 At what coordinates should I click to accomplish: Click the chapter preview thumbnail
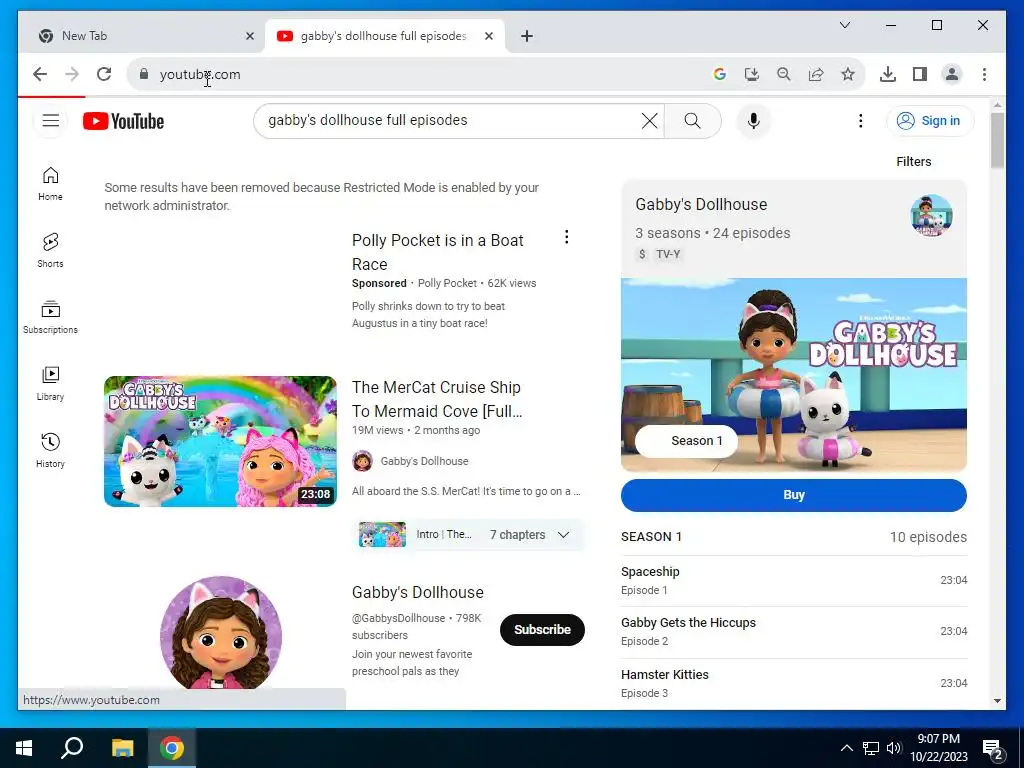coord(382,535)
